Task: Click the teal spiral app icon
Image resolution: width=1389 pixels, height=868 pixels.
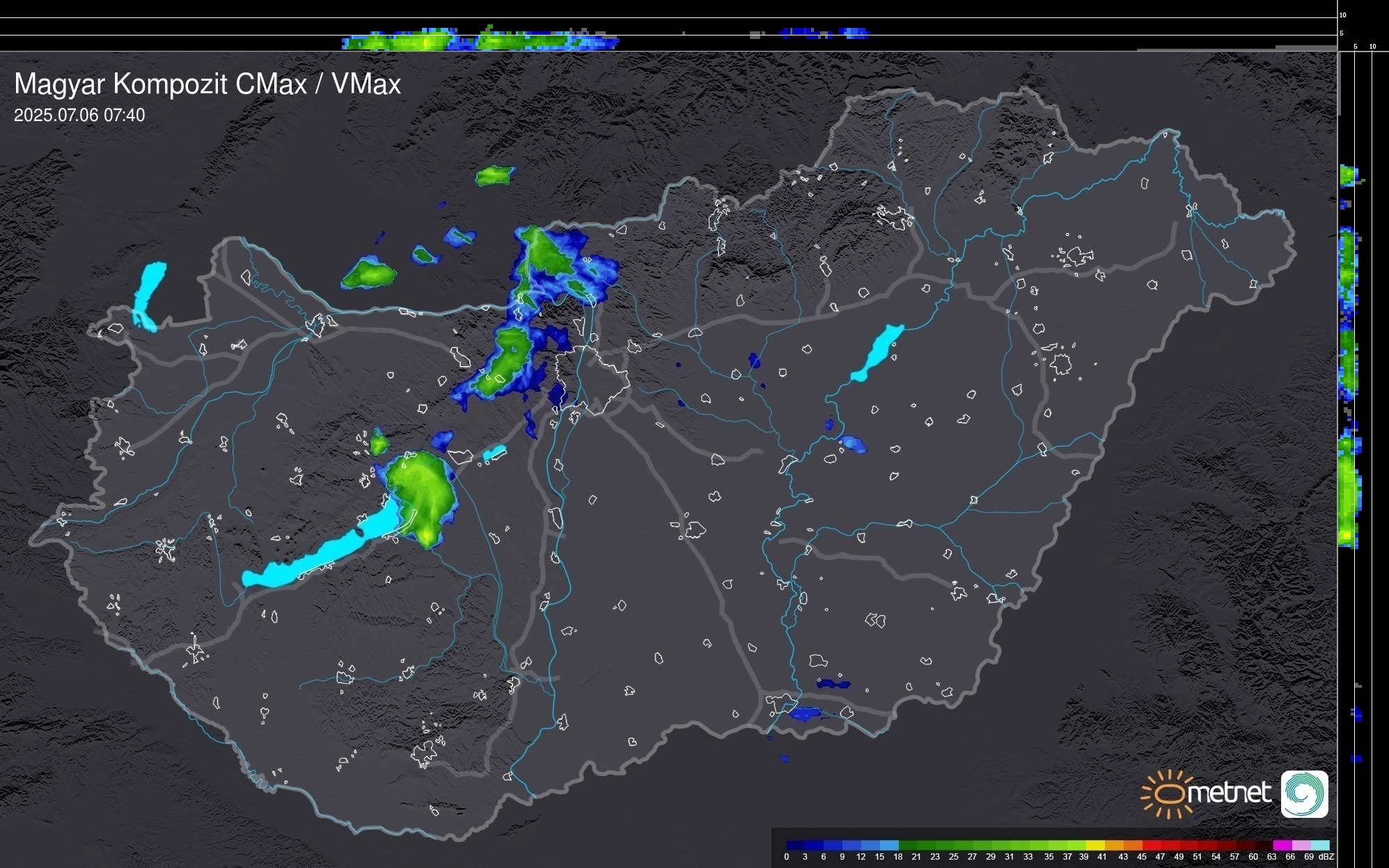Action: click(x=1304, y=794)
